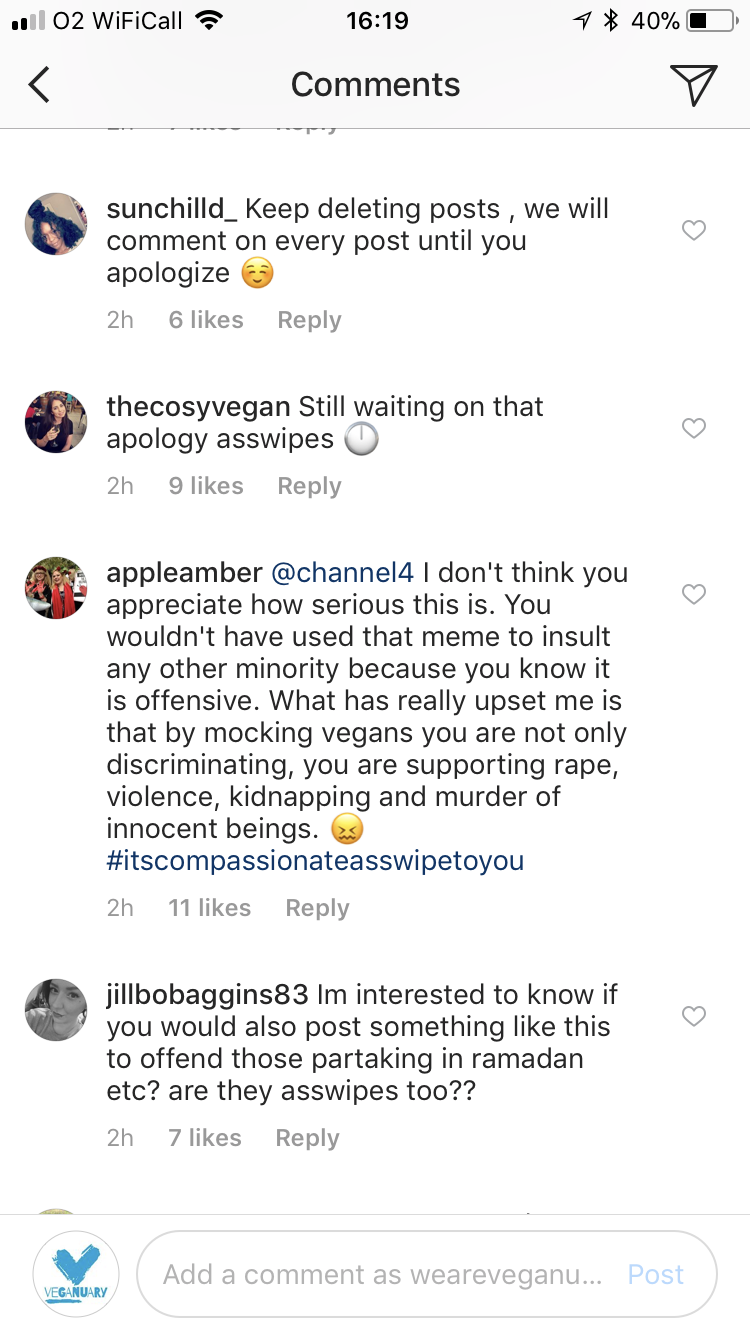750x1334 pixels.
Task: Like thecosyvegan's comment with heart toggle
Action: (x=693, y=427)
